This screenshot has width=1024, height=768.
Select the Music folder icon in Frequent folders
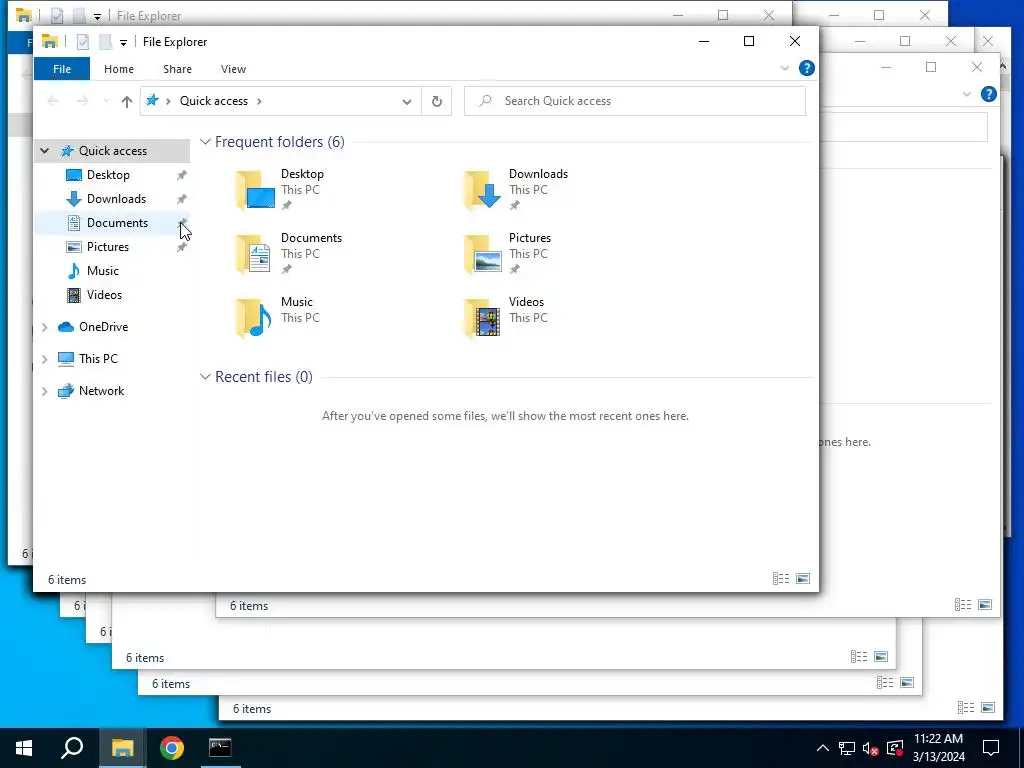coord(253,318)
